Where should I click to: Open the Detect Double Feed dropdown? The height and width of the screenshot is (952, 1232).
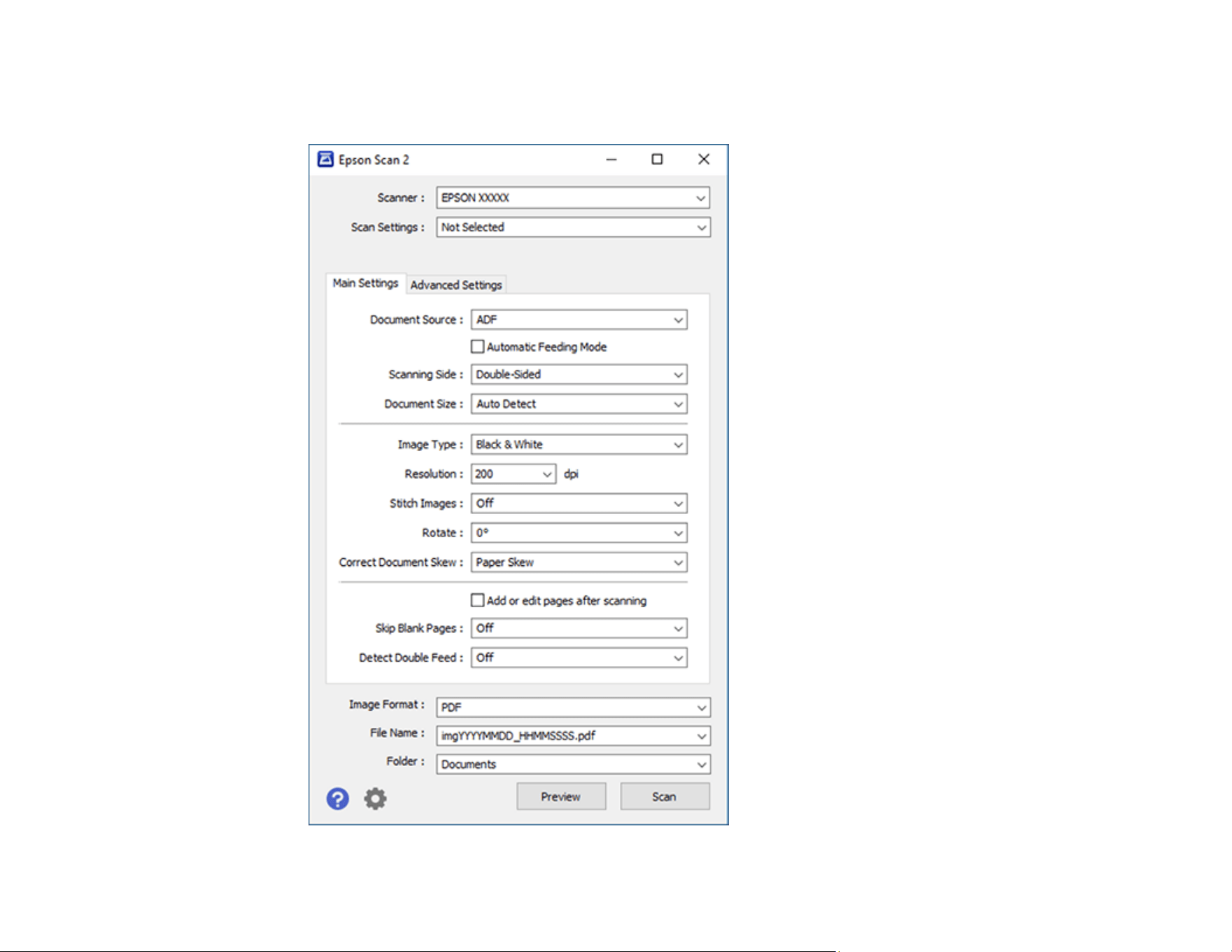(579, 658)
